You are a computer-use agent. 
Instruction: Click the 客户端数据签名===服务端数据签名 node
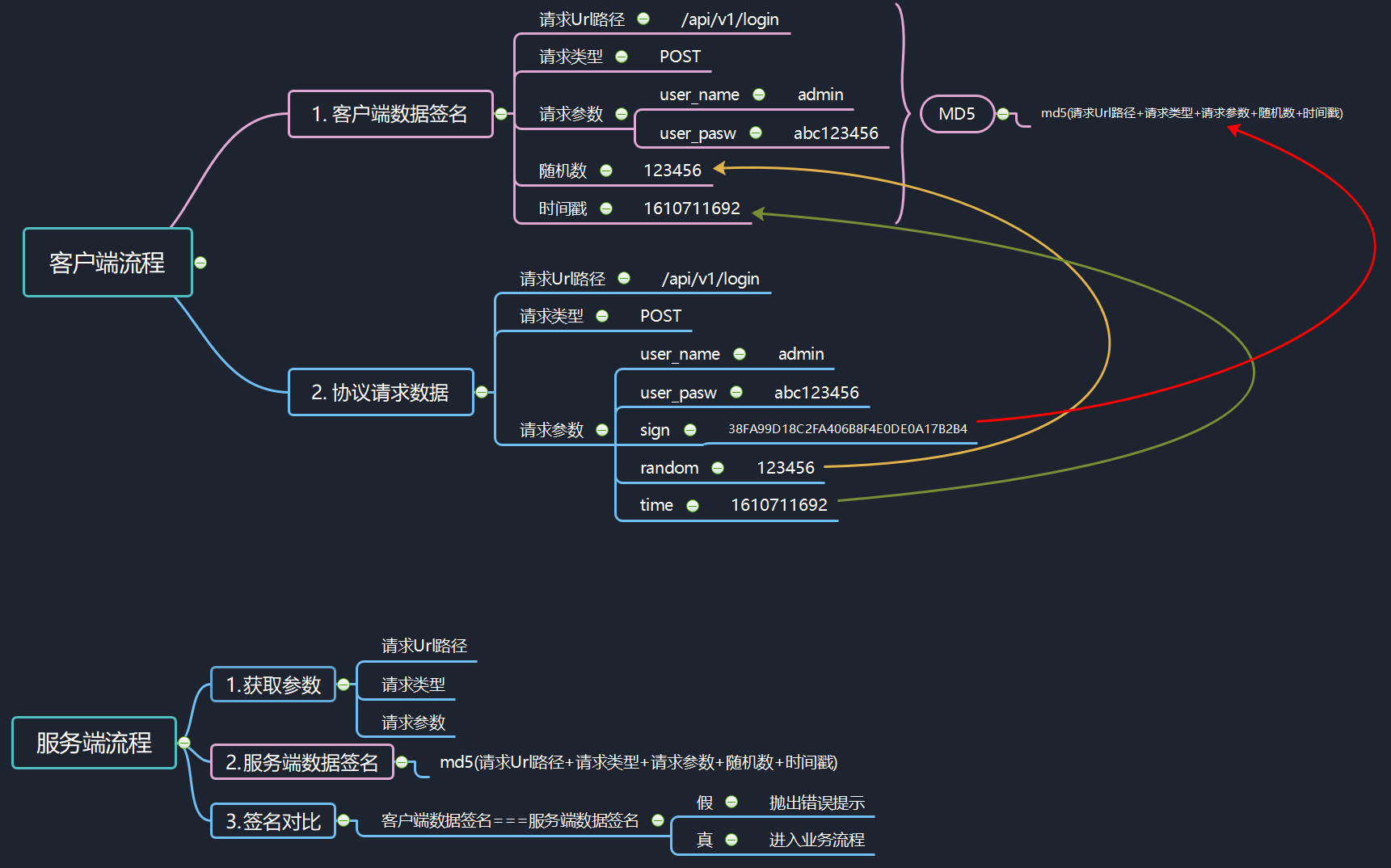click(509, 821)
